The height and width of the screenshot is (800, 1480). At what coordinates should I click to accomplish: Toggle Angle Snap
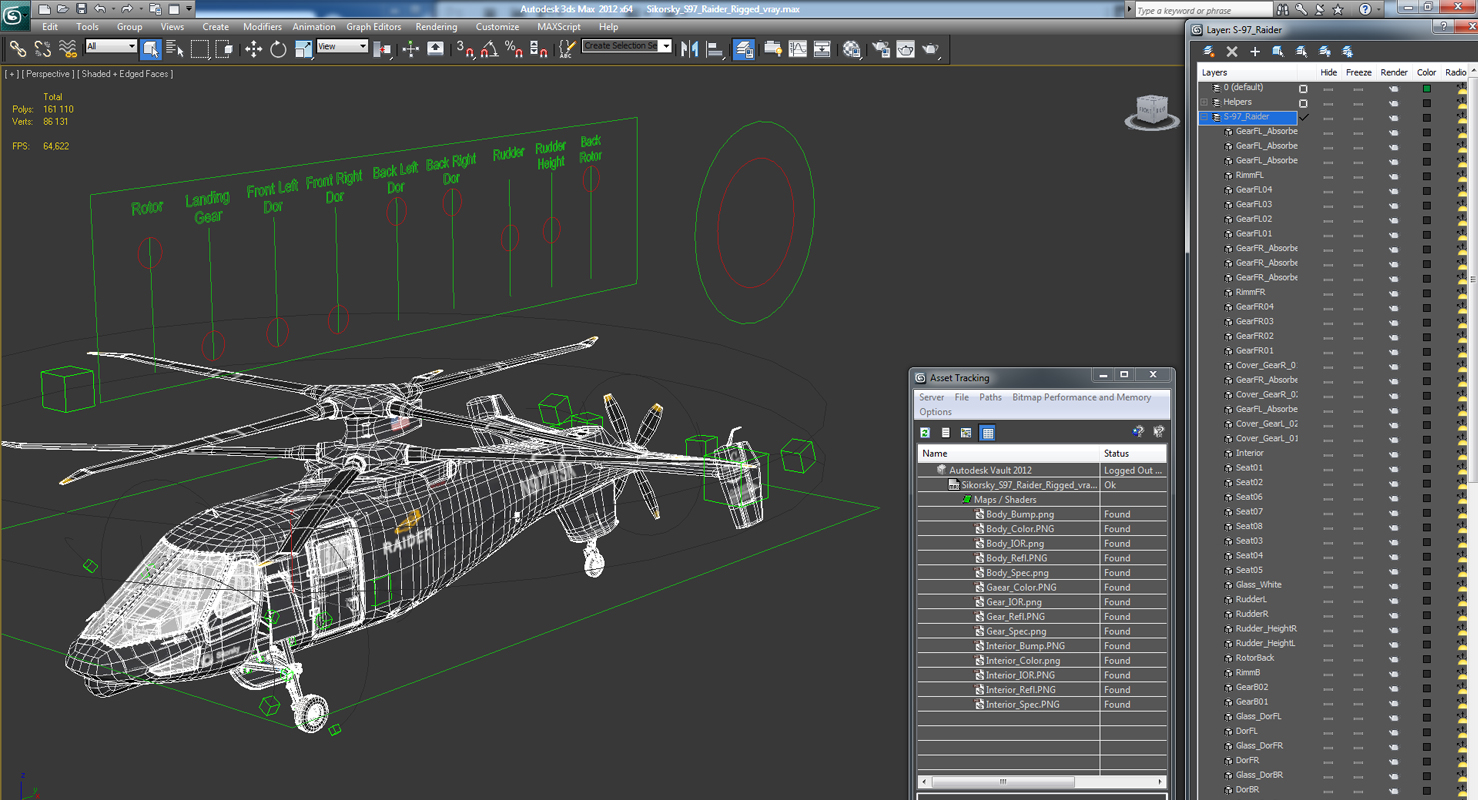489,48
